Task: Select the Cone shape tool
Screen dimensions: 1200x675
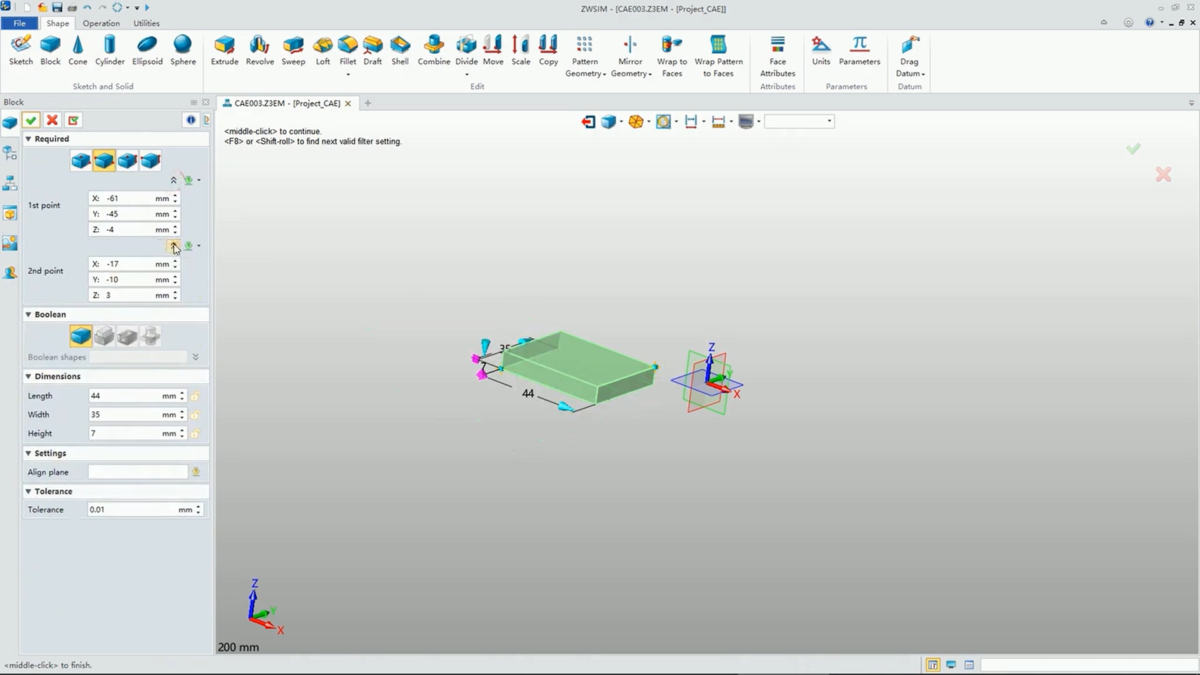Action: point(78,50)
